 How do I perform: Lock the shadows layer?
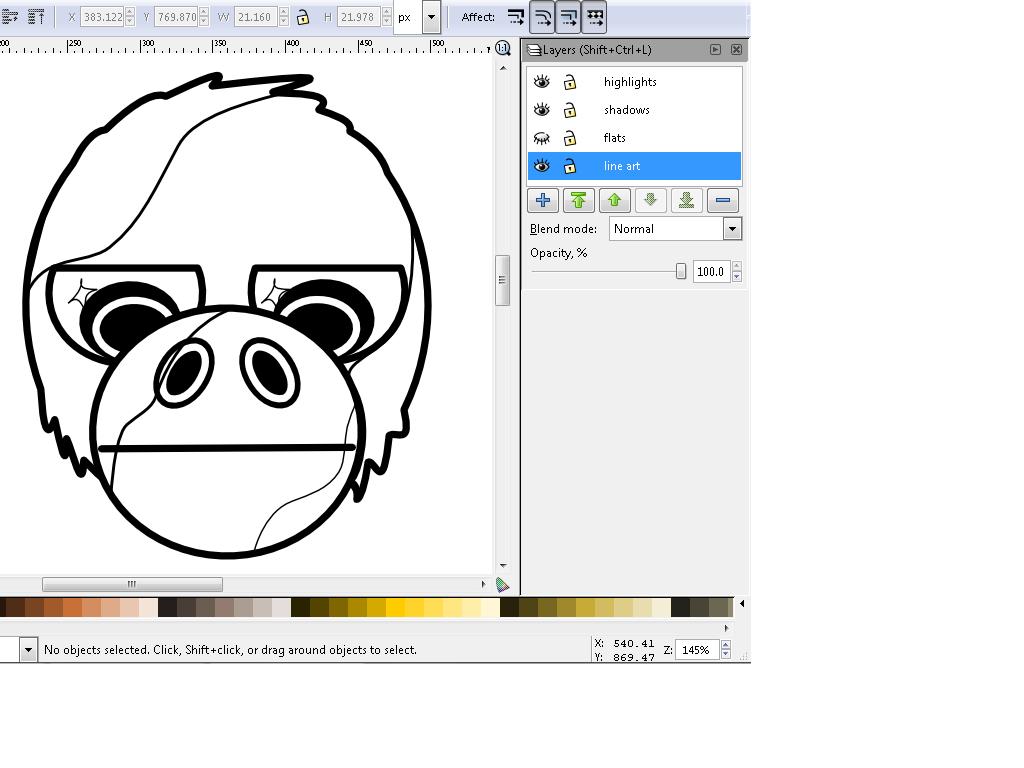[570, 110]
